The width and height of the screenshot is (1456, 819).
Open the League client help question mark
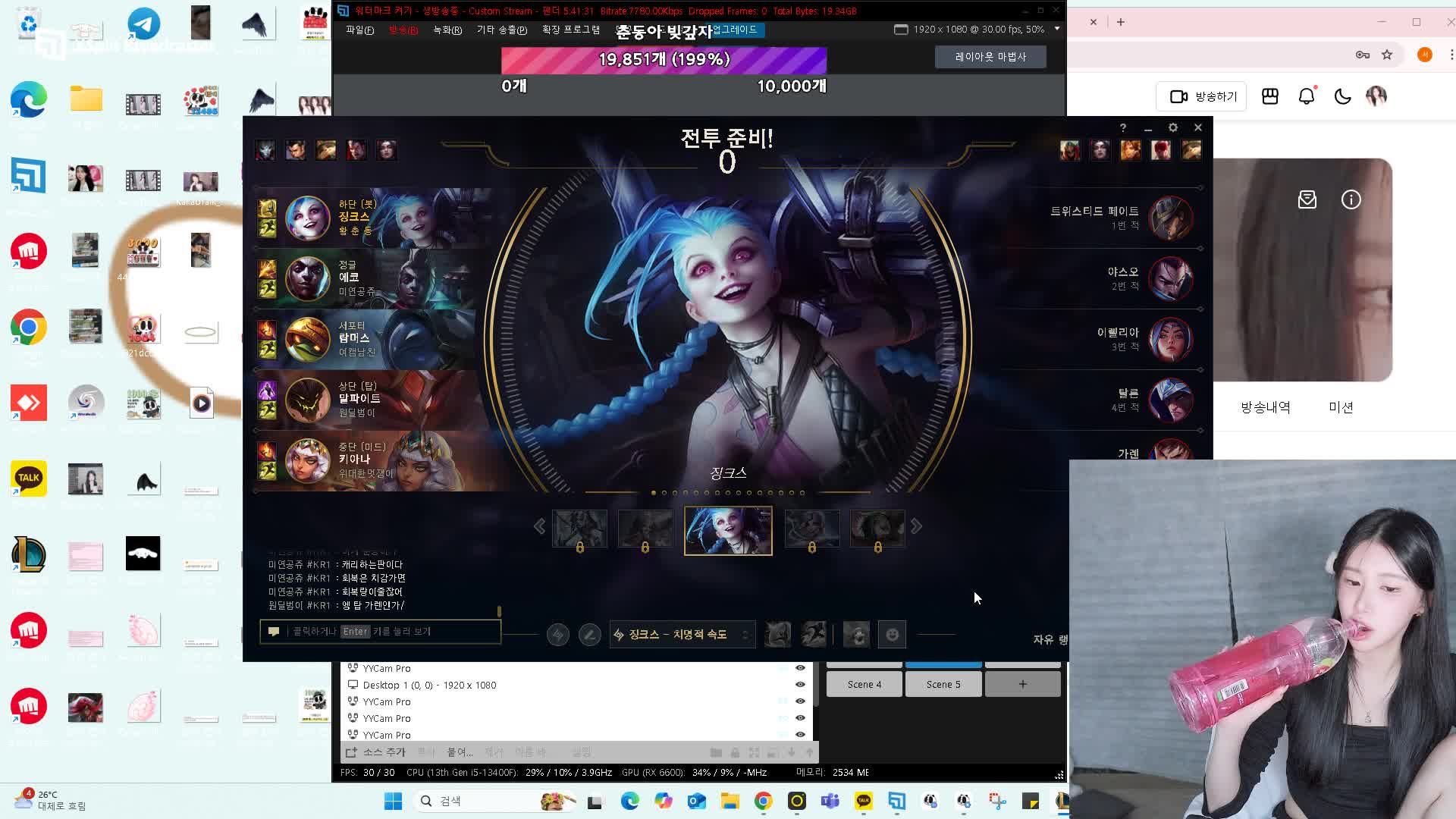coord(1123,127)
